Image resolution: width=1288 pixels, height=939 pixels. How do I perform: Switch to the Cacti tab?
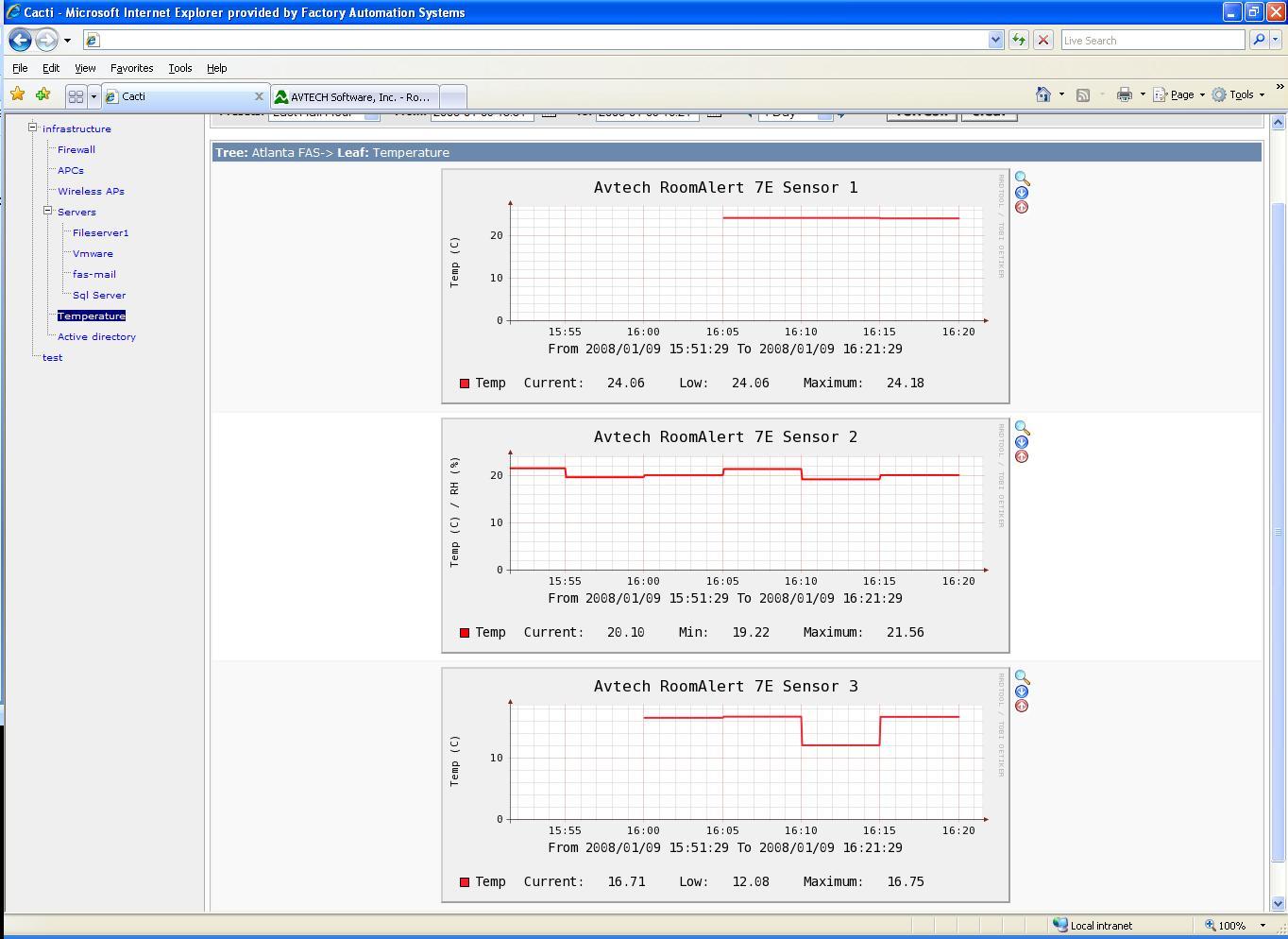tap(185, 96)
